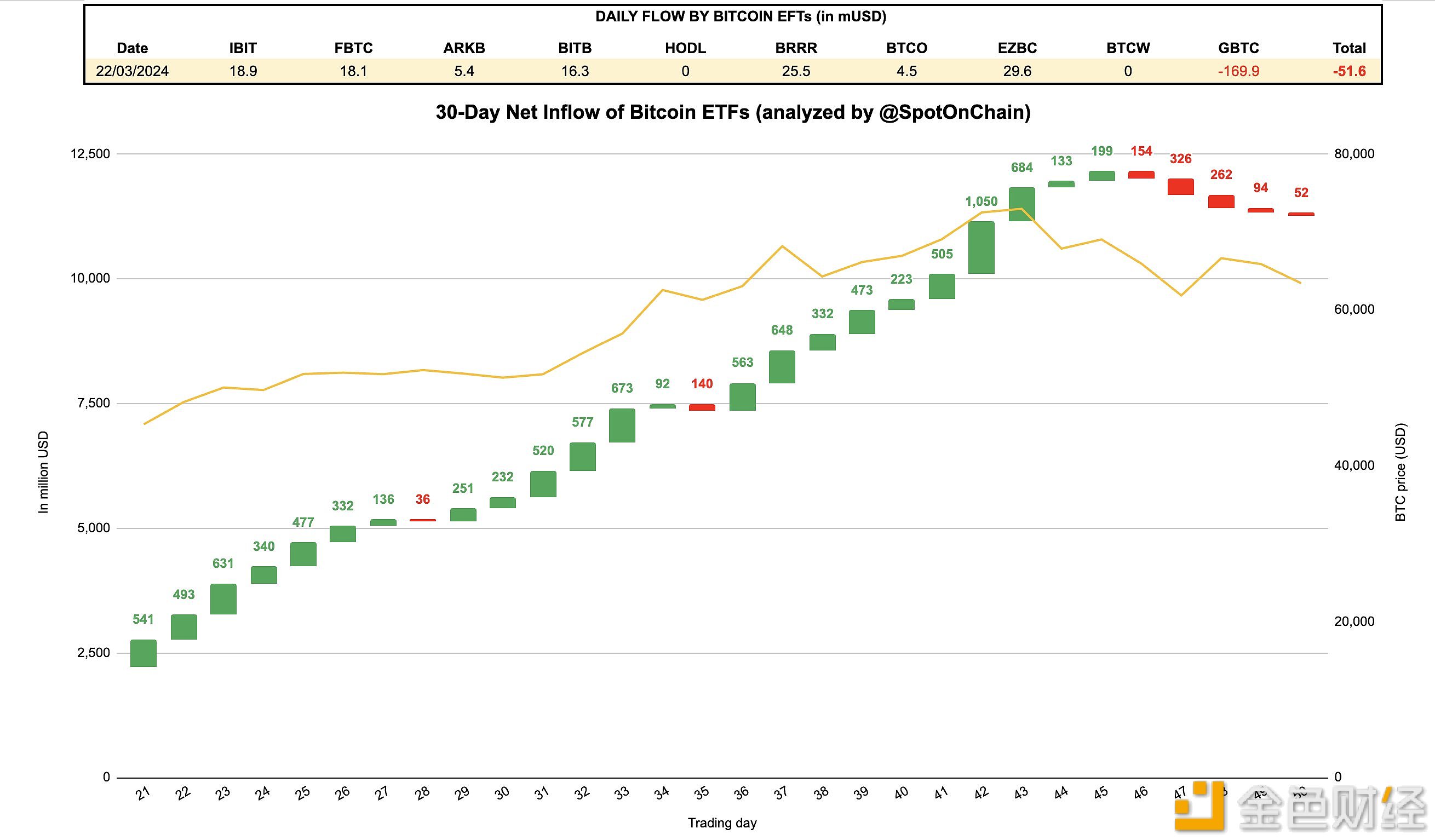Click the FBTC column header
This screenshot has height=840, width=1435.
click(x=354, y=48)
